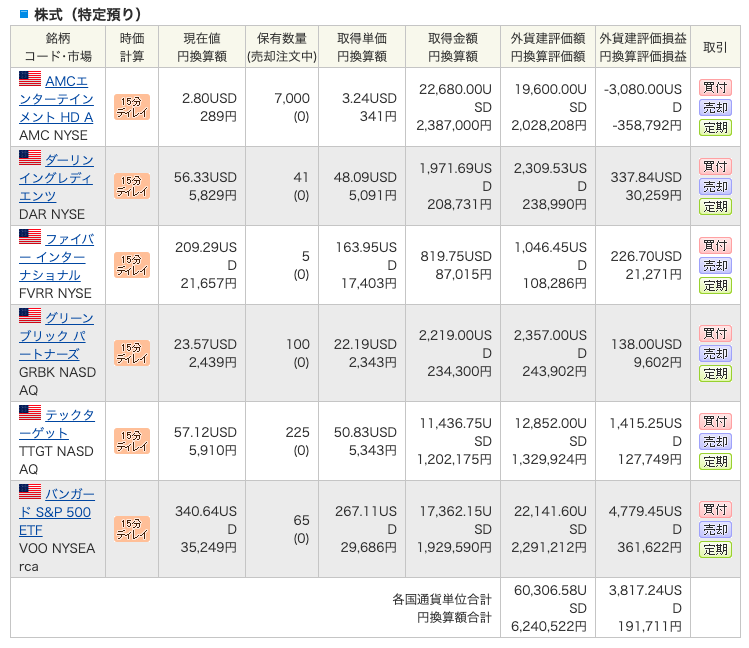Click blue square beside 株式（特定預り）heading
Screen dimensions: 749x648
point(23,14)
